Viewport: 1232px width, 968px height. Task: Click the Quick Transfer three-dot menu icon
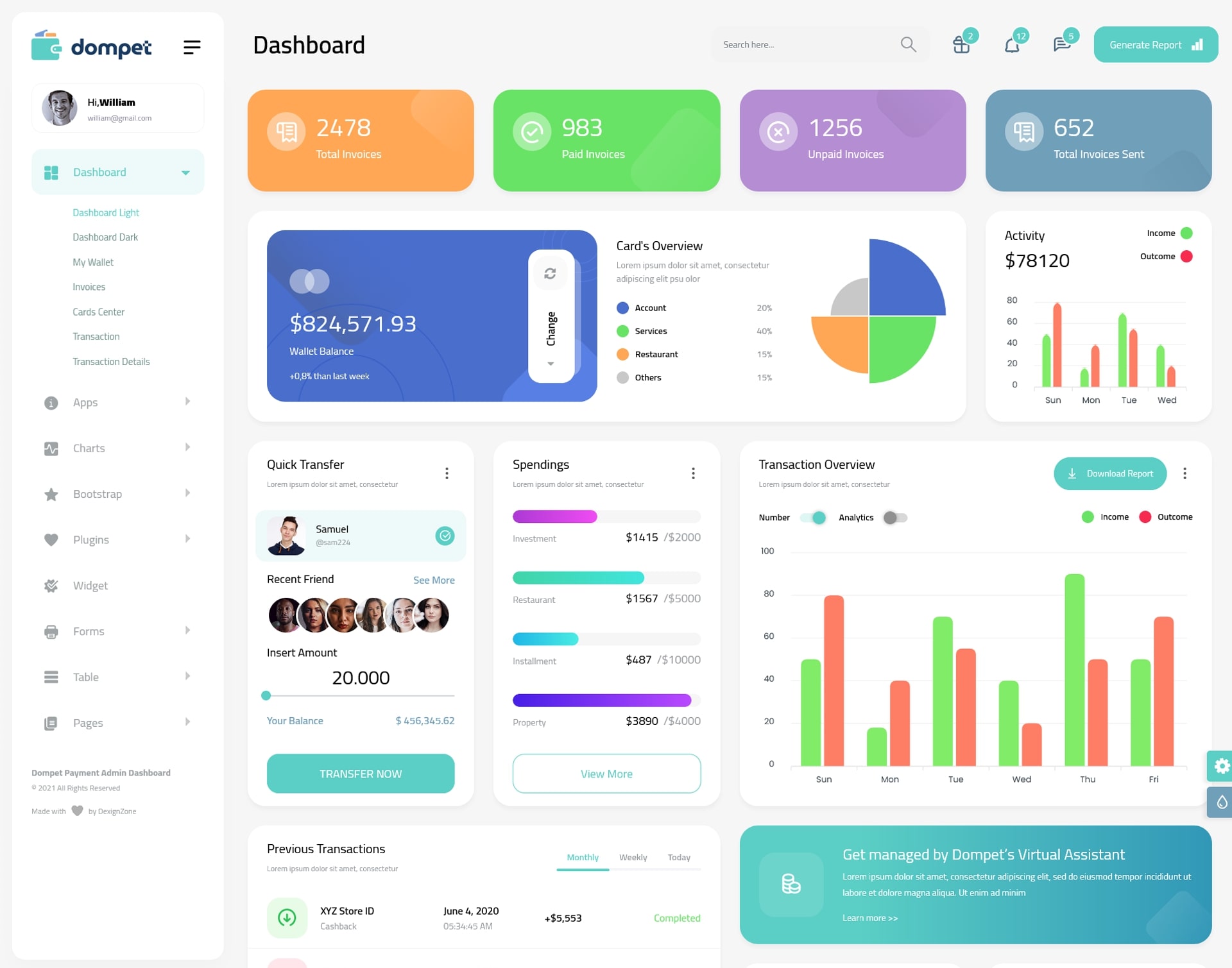[446, 473]
